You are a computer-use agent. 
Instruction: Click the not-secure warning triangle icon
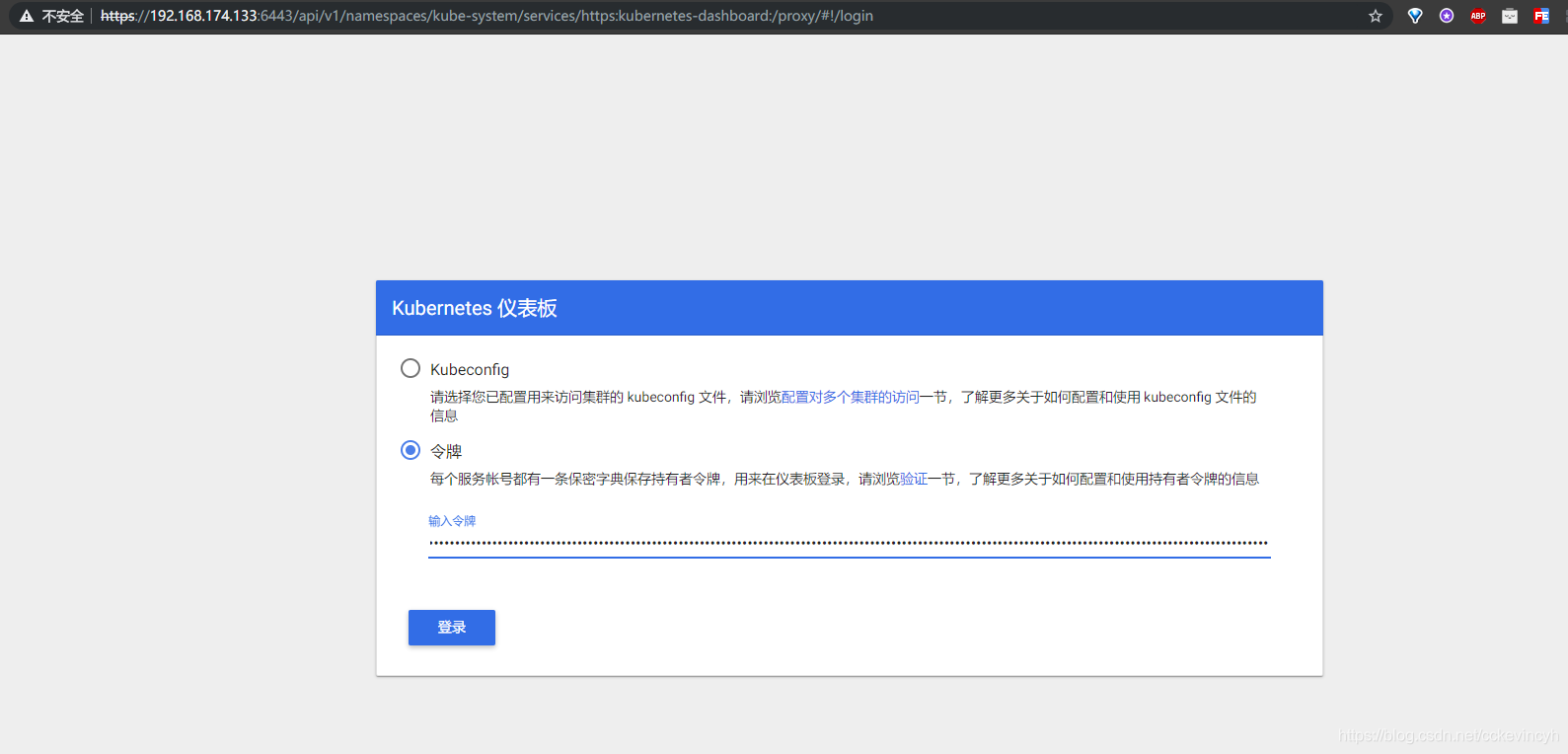click(27, 16)
